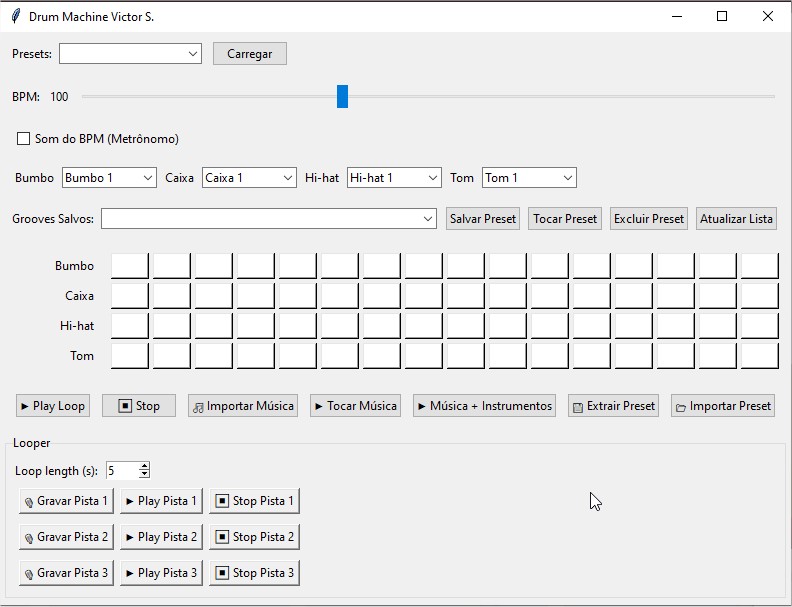This screenshot has width=792, height=607.
Task: Click the Salvar Preset button
Action: (x=483, y=219)
